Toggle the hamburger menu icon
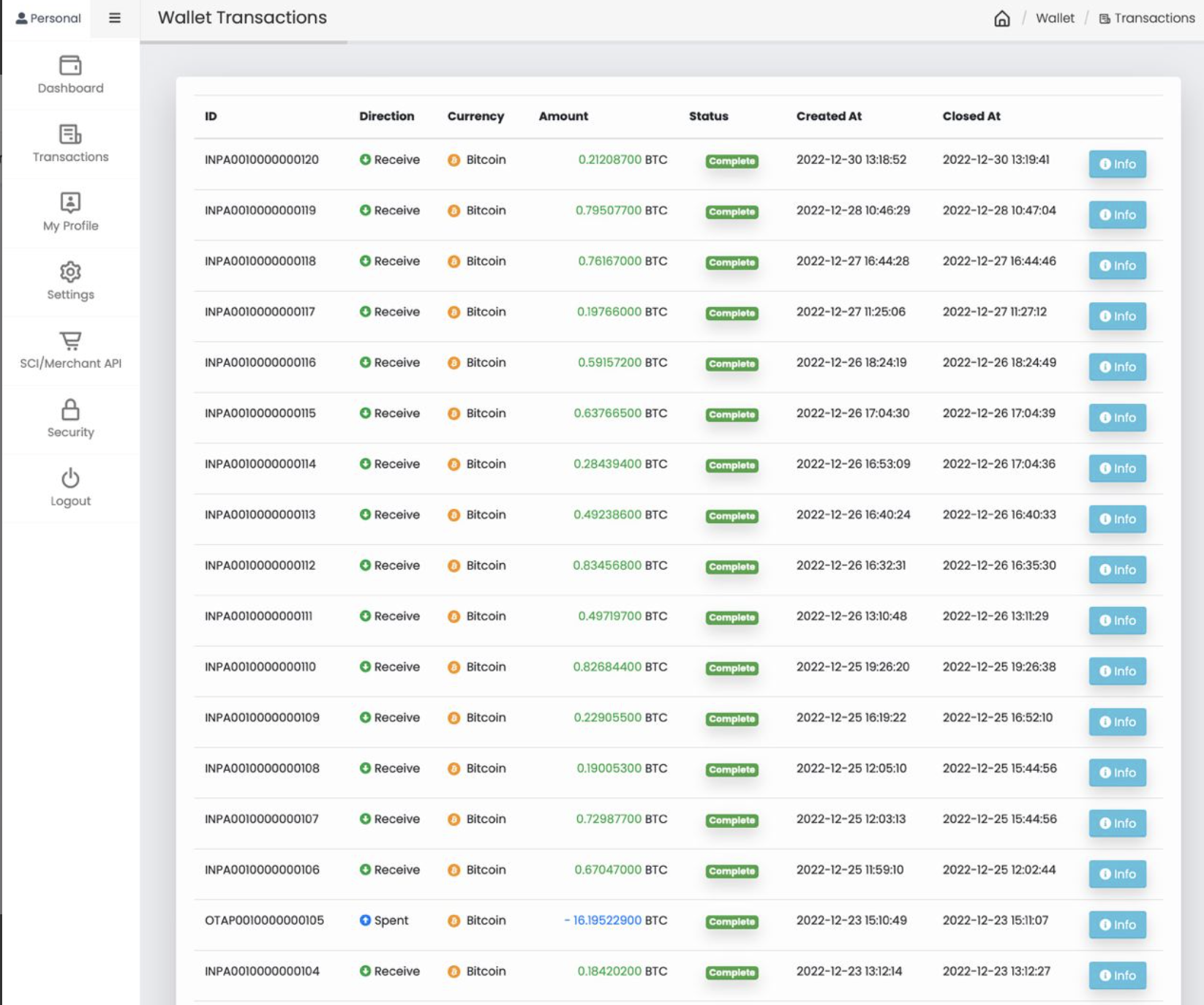 click(x=115, y=18)
